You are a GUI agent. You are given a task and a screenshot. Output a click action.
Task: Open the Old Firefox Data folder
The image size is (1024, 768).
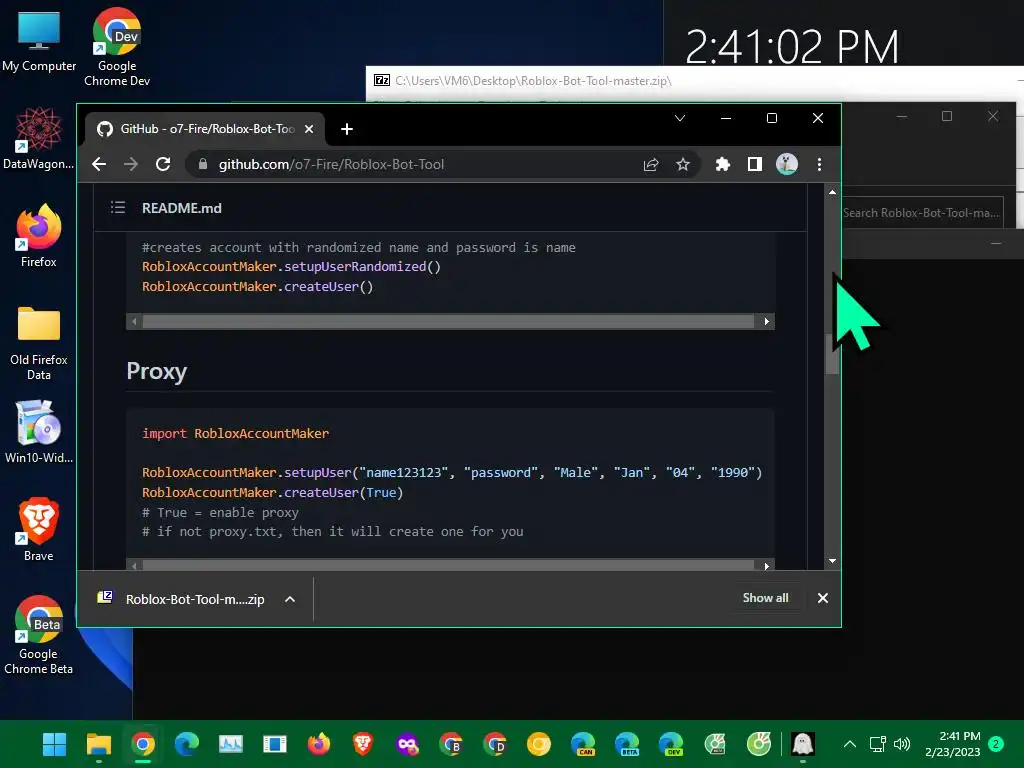pos(39,342)
